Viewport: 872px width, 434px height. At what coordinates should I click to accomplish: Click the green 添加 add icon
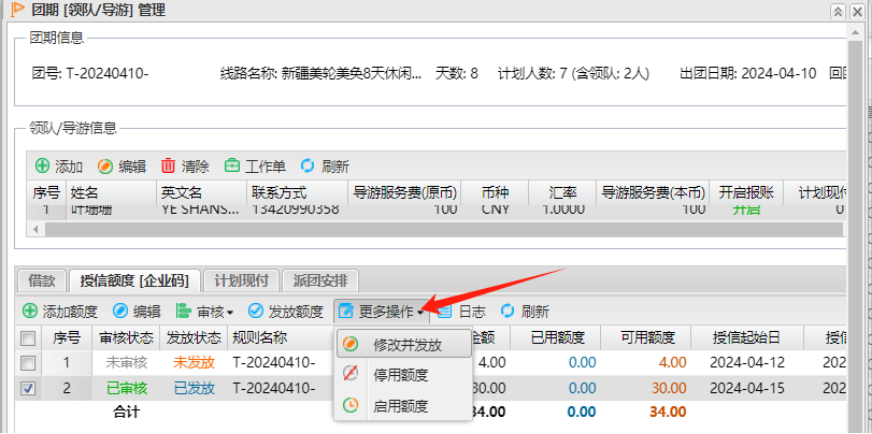42,166
